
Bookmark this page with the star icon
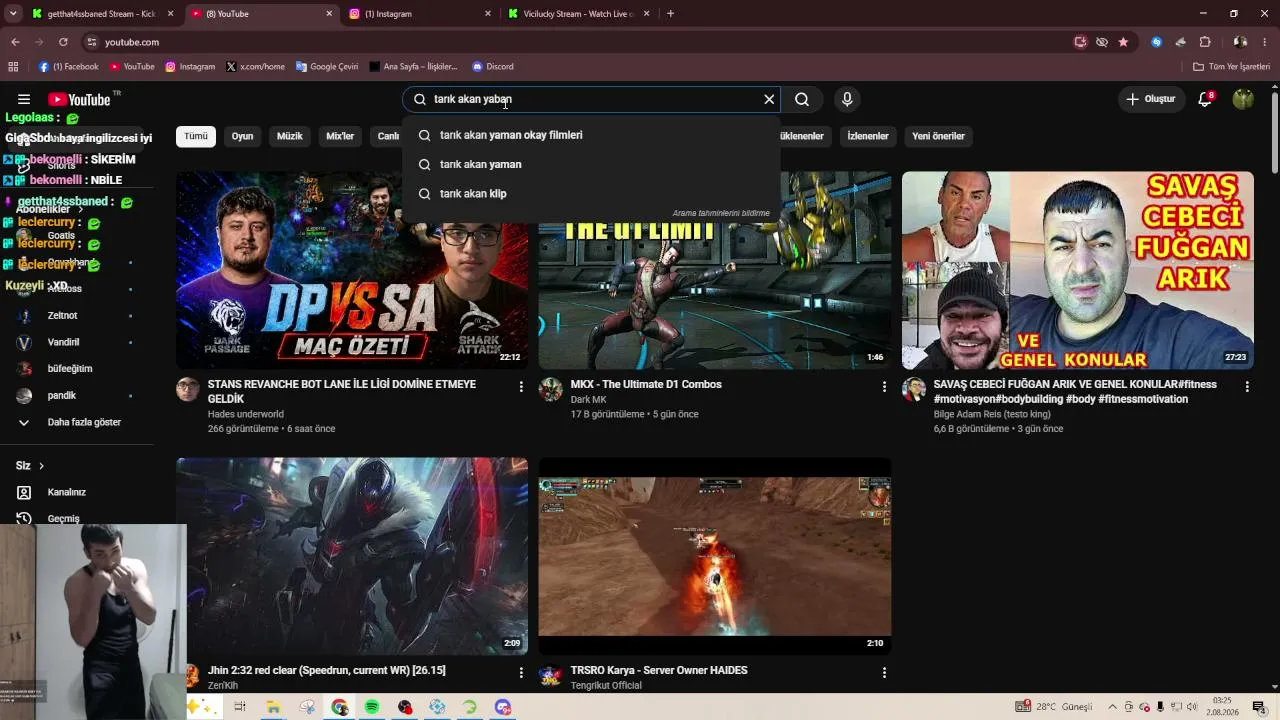coord(1123,42)
